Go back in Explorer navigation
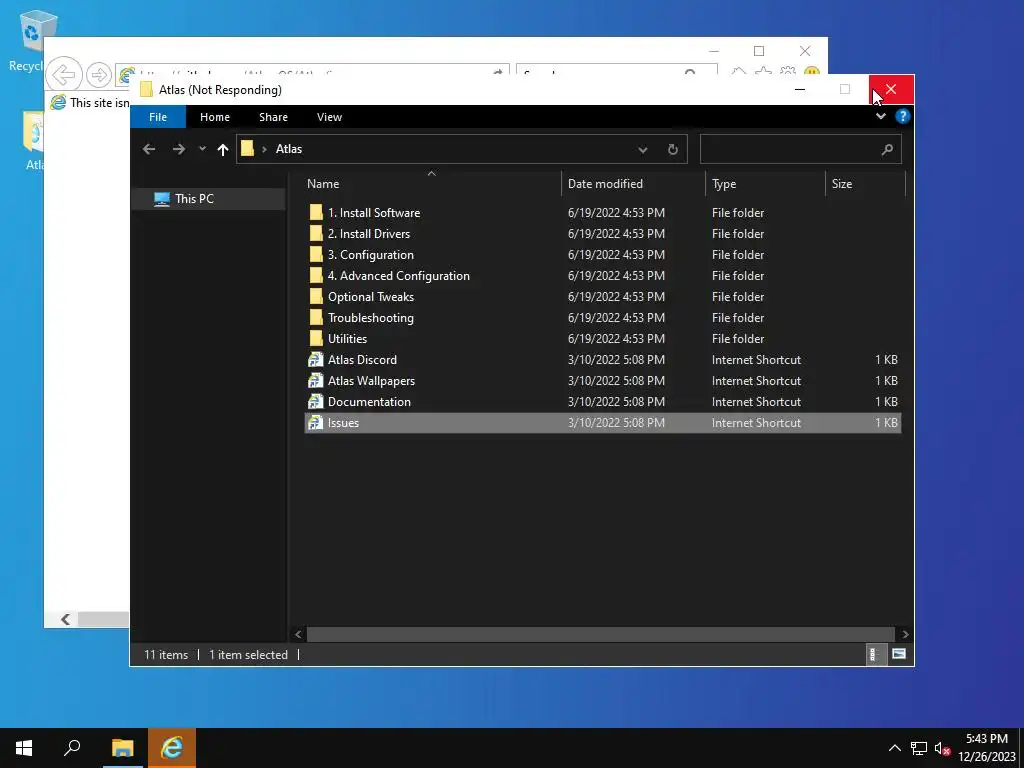 [x=149, y=149]
